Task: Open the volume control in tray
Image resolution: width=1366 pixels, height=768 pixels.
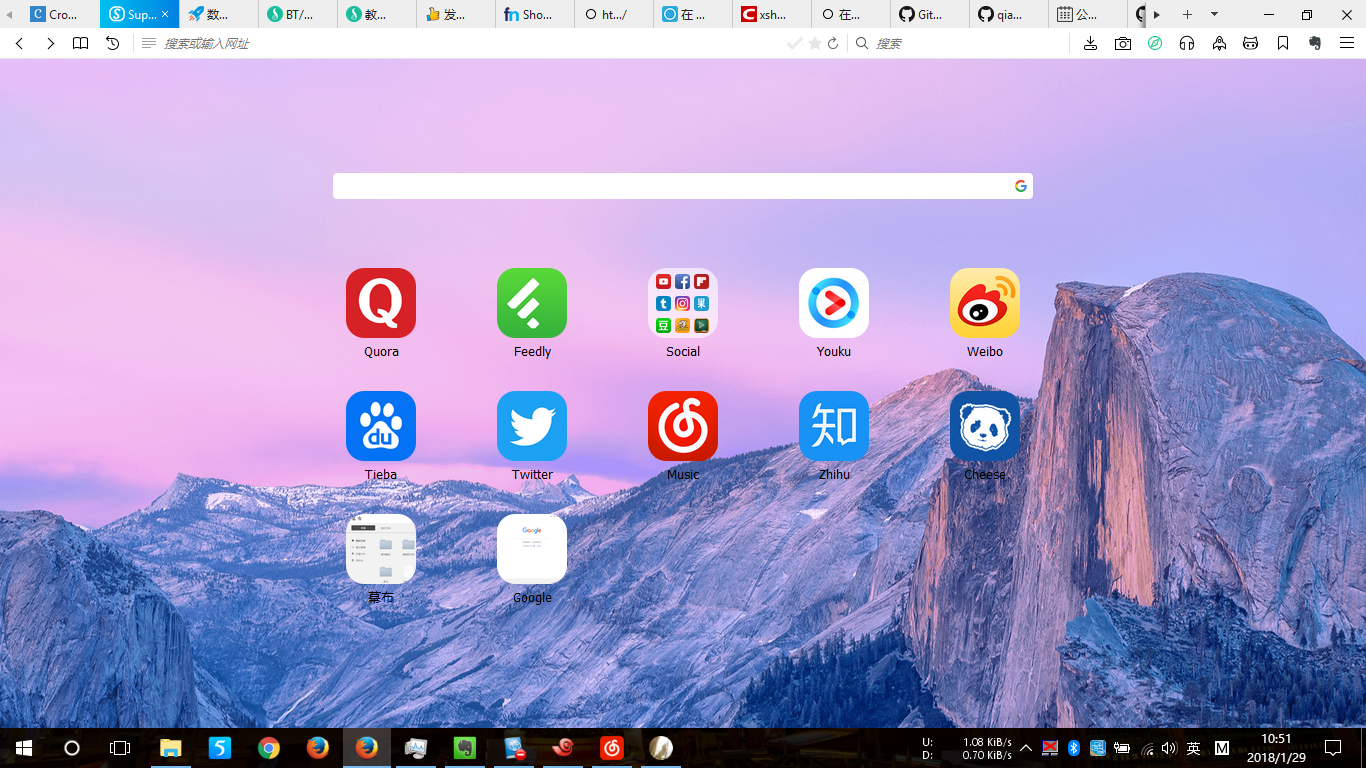Action: [1169, 748]
